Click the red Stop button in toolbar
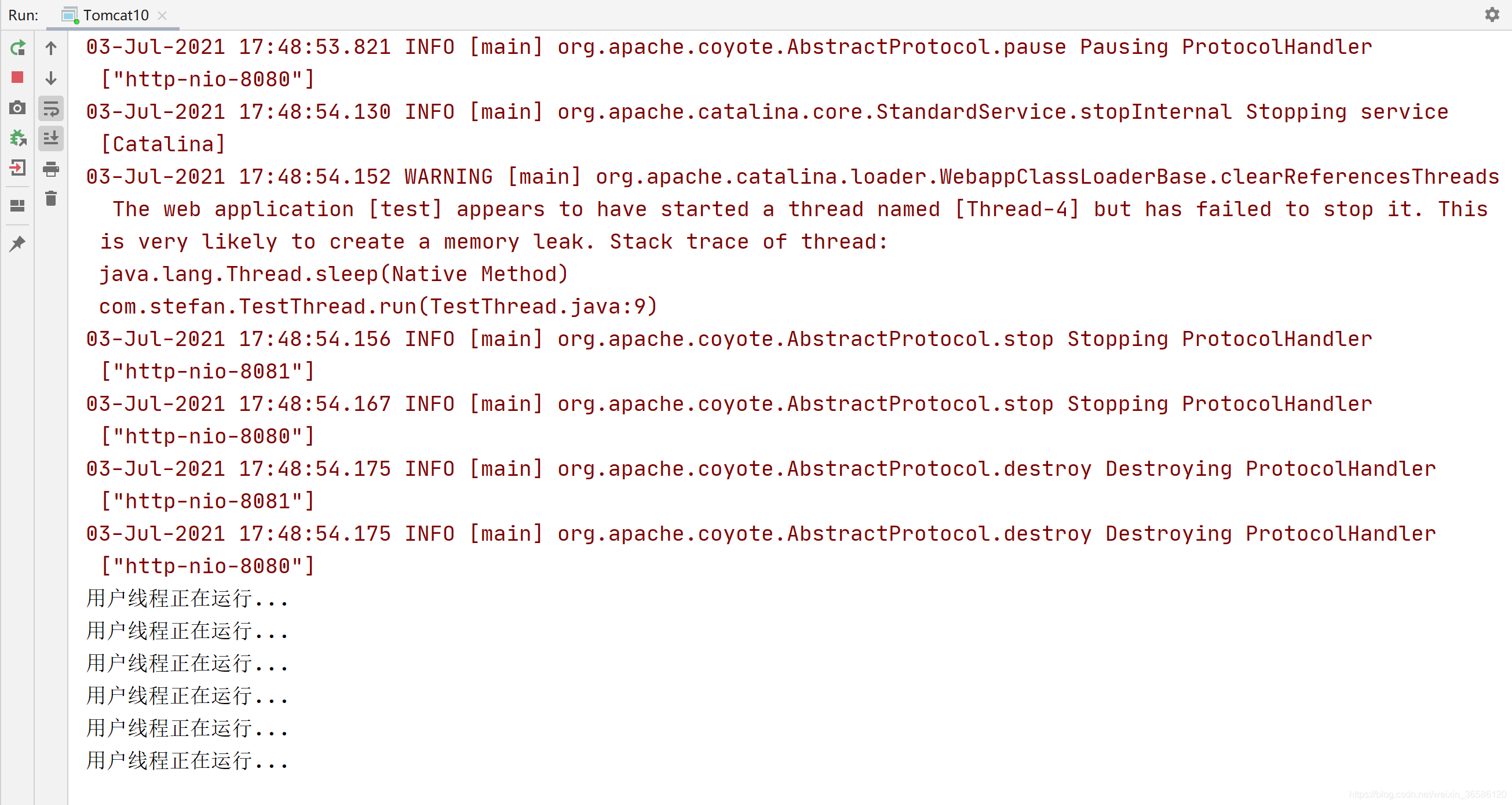Viewport: 1512px width, 805px height. [17, 78]
